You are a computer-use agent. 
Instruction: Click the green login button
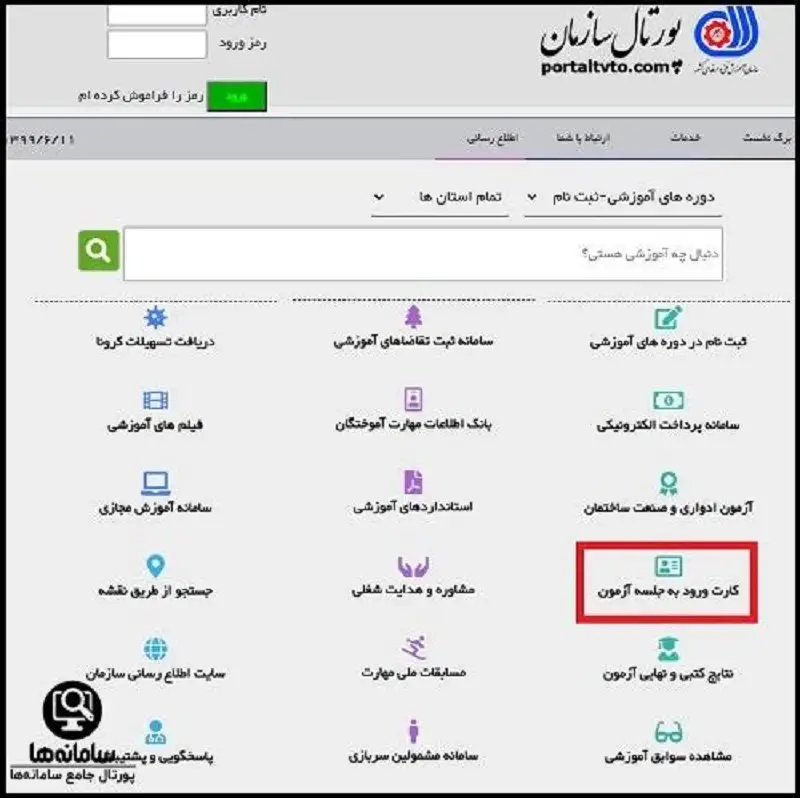pyautogui.click(x=237, y=96)
